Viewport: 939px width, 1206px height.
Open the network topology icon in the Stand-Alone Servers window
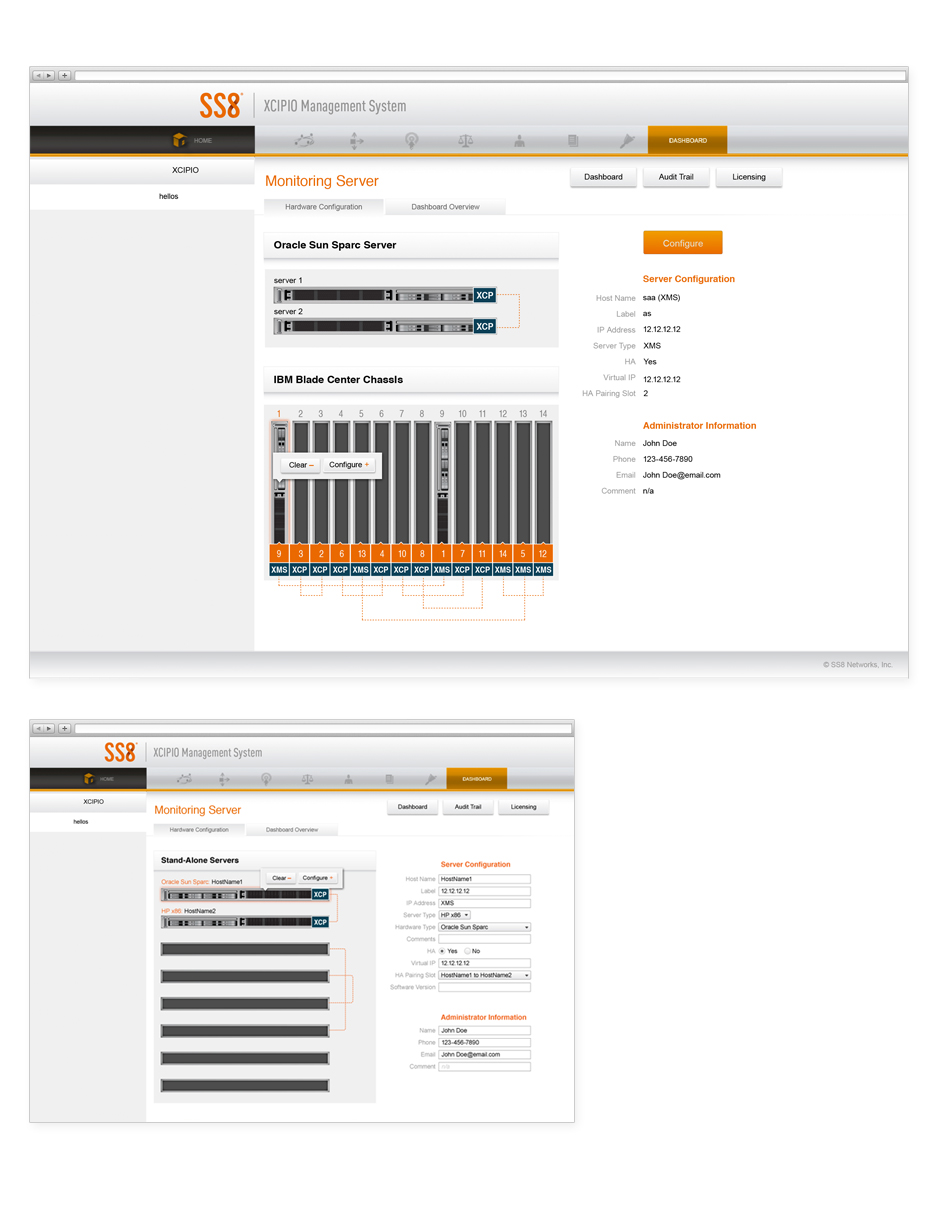(184, 778)
